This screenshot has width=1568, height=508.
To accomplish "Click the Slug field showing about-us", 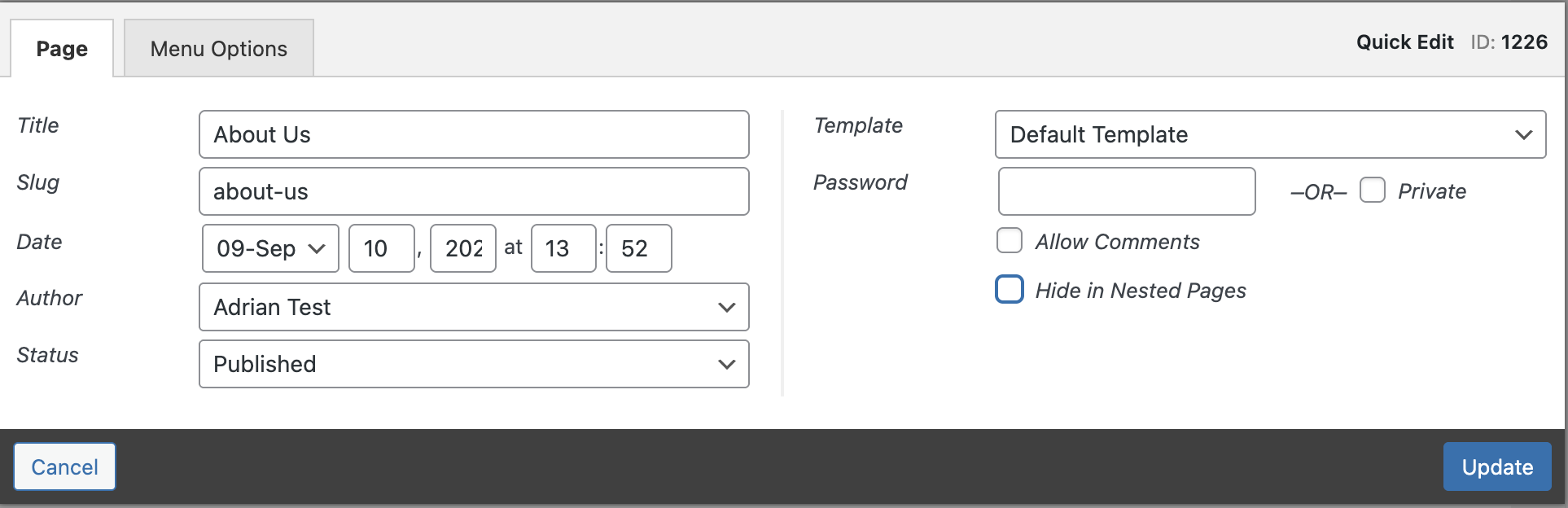I will coord(474,191).
